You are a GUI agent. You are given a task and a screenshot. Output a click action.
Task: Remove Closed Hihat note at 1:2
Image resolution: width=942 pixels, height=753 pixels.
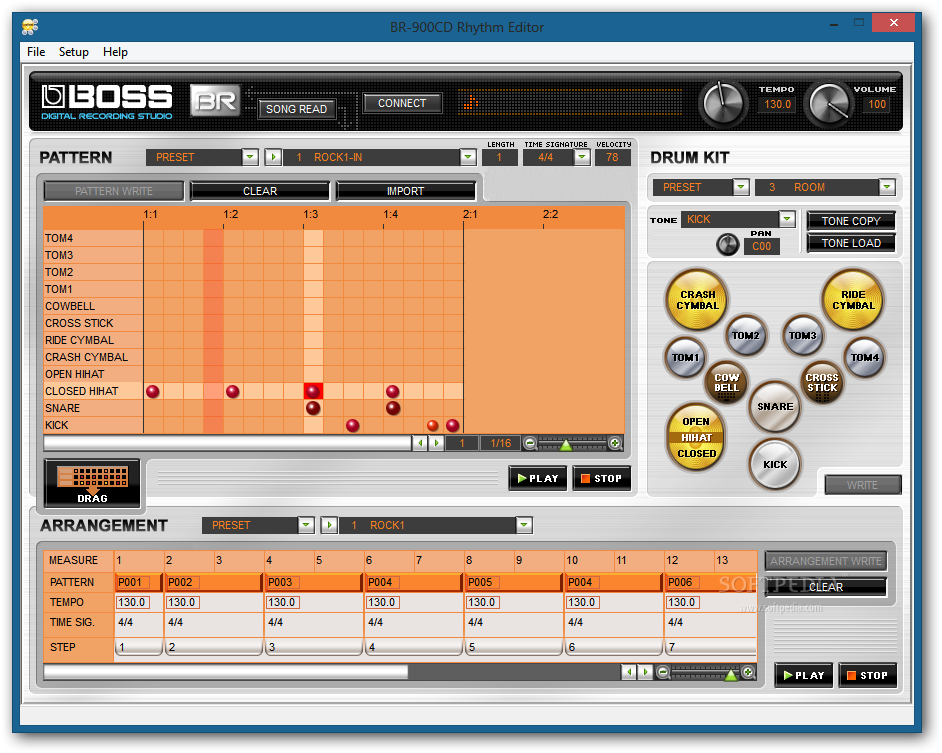tap(232, 391)
